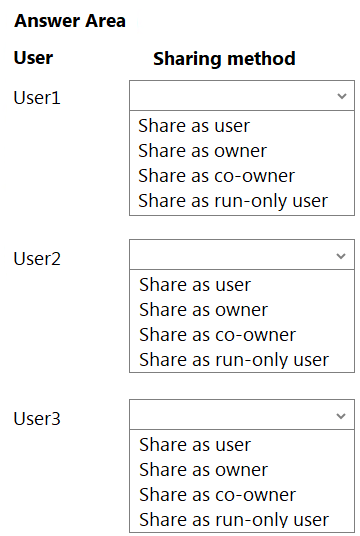
Task: Select "Share as user" for User2
Action: pos(195,284)
